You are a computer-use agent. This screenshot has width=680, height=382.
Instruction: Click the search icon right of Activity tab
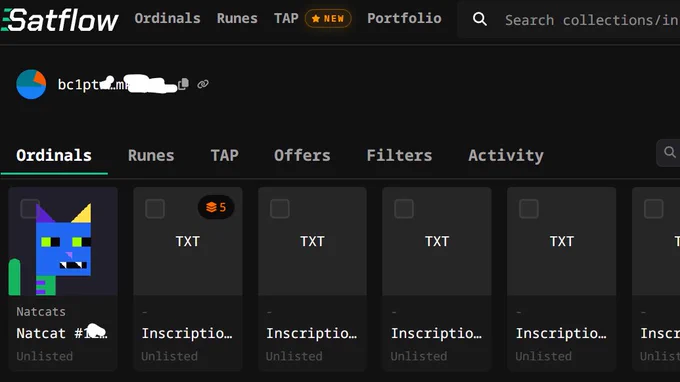[670, 152]
